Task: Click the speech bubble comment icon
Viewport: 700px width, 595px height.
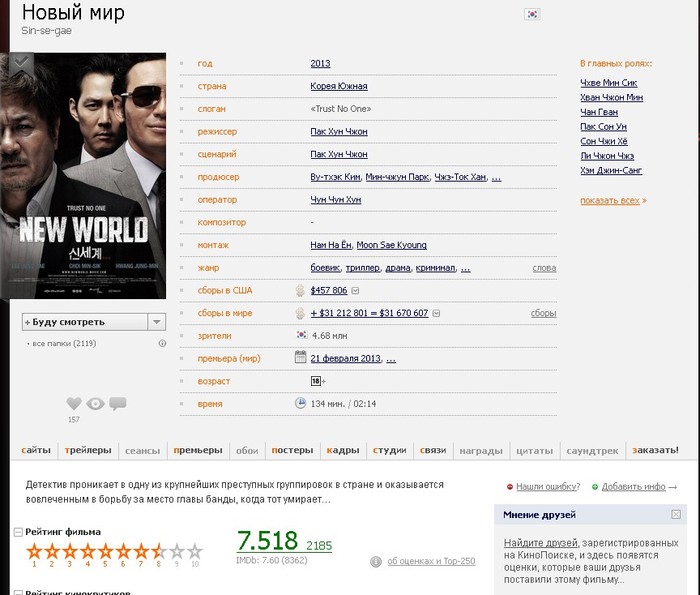Action: (118, 404)
